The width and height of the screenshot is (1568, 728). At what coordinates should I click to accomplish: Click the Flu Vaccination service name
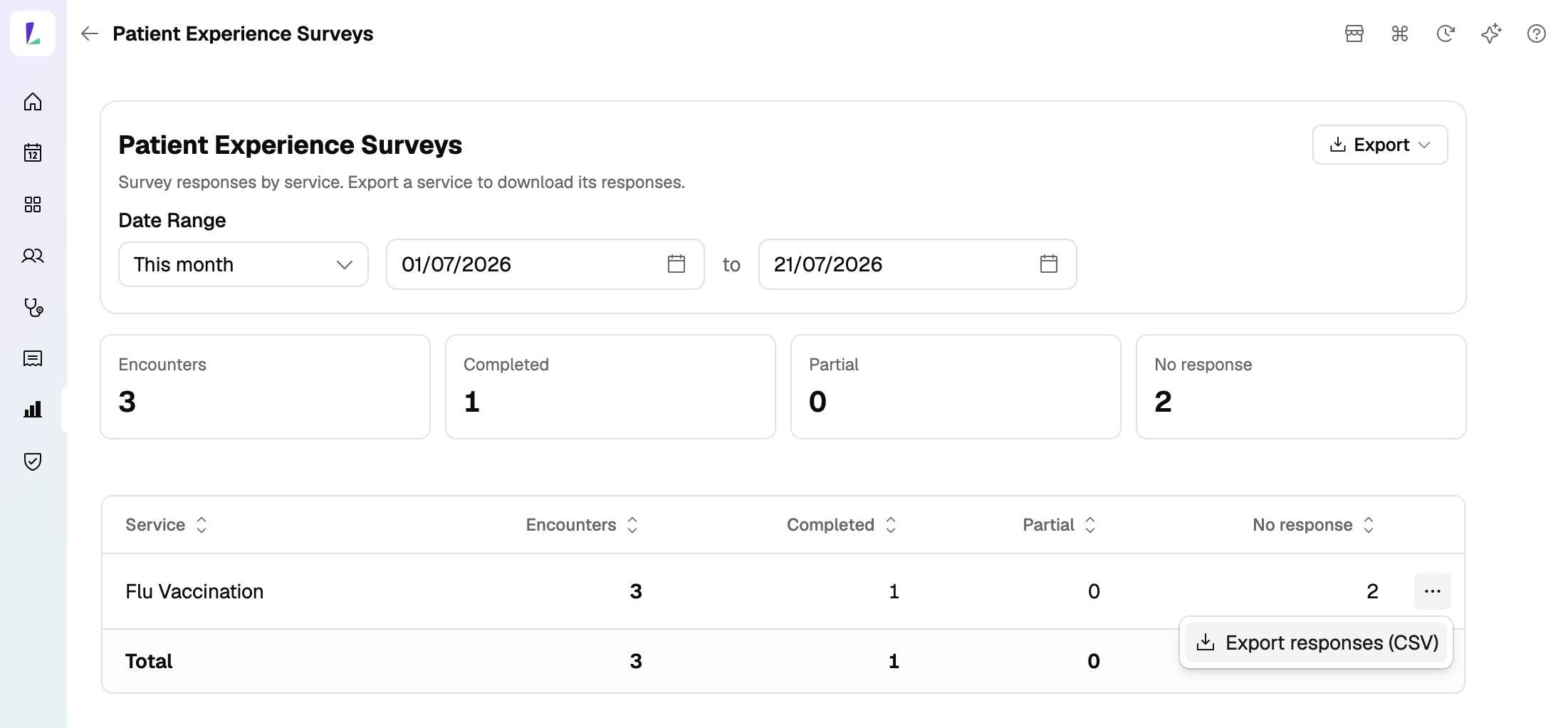pyautogui.click(x=194, y=591)
